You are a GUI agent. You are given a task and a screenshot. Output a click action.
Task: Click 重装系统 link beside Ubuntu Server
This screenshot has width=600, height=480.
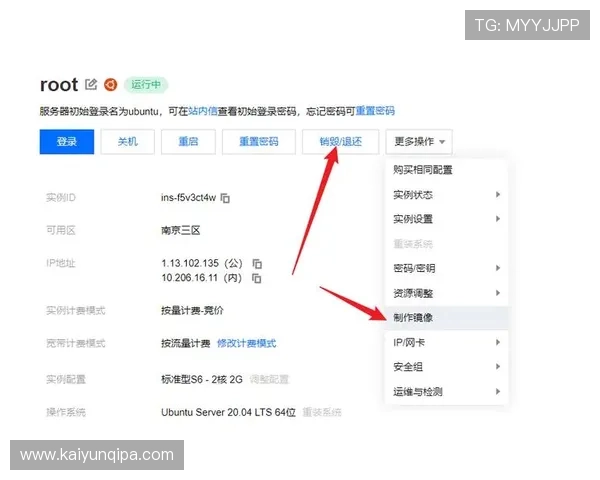click(x=322, y=412)
